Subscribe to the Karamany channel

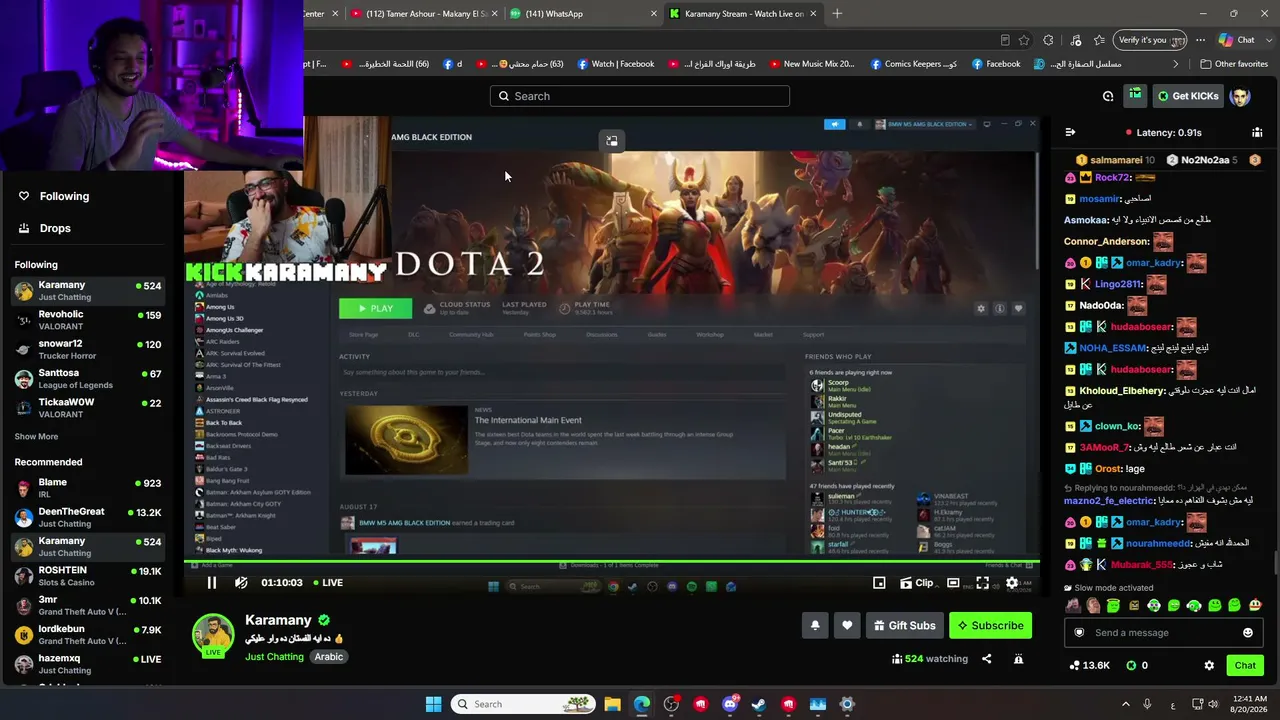tap(990, 625)
